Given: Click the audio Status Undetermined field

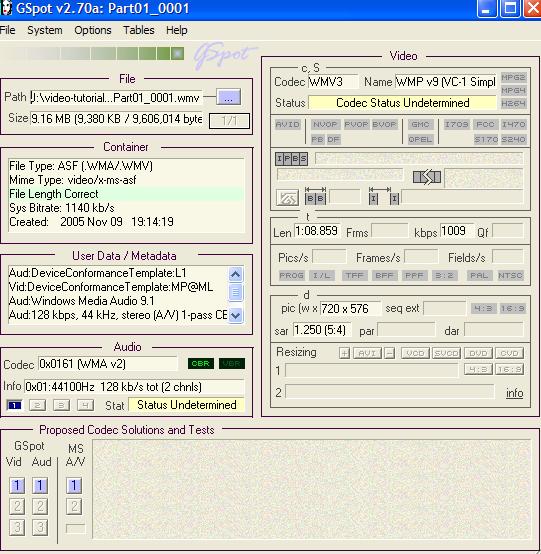Looking at the screenshot, I should pyautogui.click(x=187, y=405).
